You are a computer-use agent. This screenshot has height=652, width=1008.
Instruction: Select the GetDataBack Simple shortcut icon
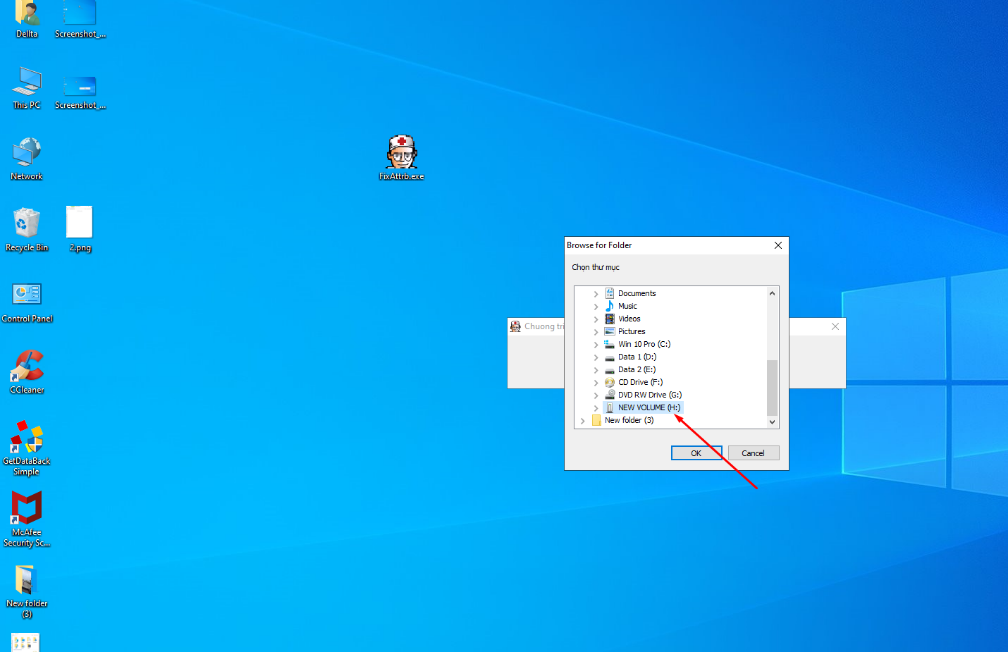point(26,437)
